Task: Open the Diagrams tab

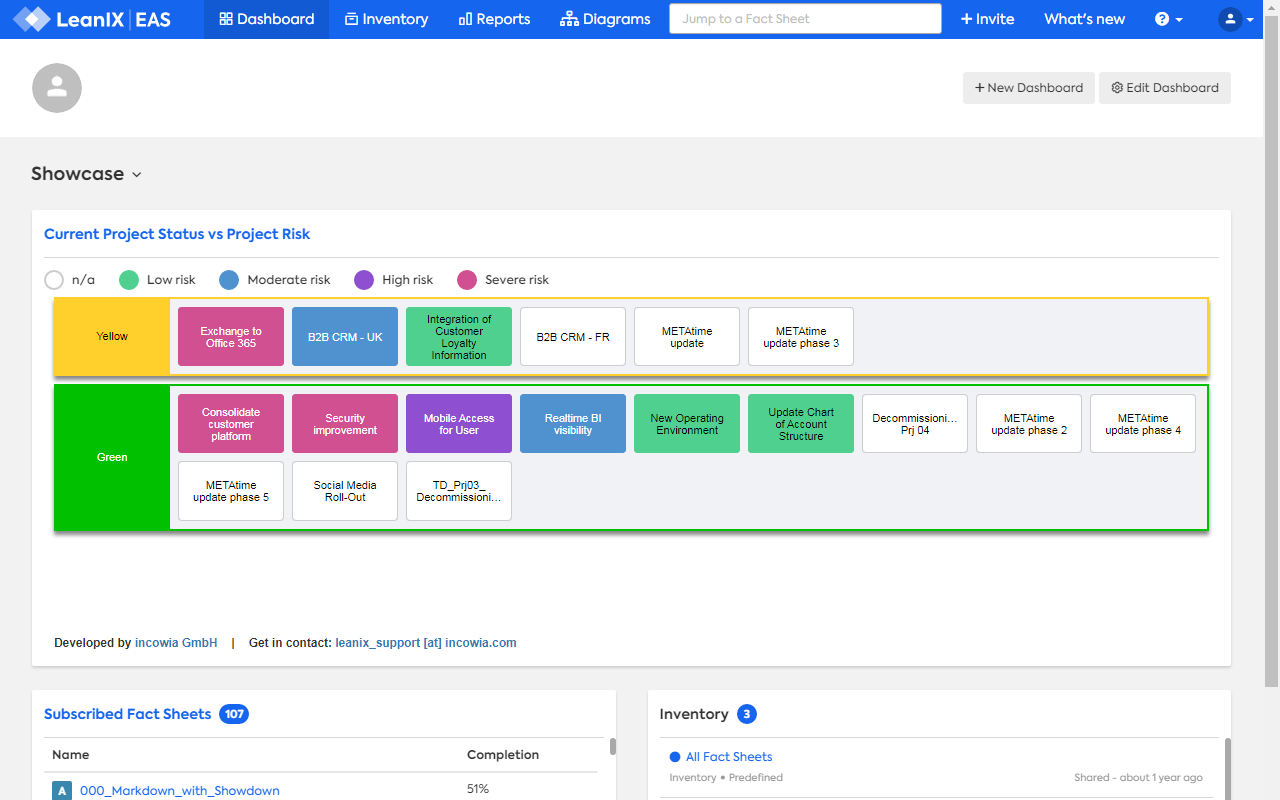Action: [605, 19]
